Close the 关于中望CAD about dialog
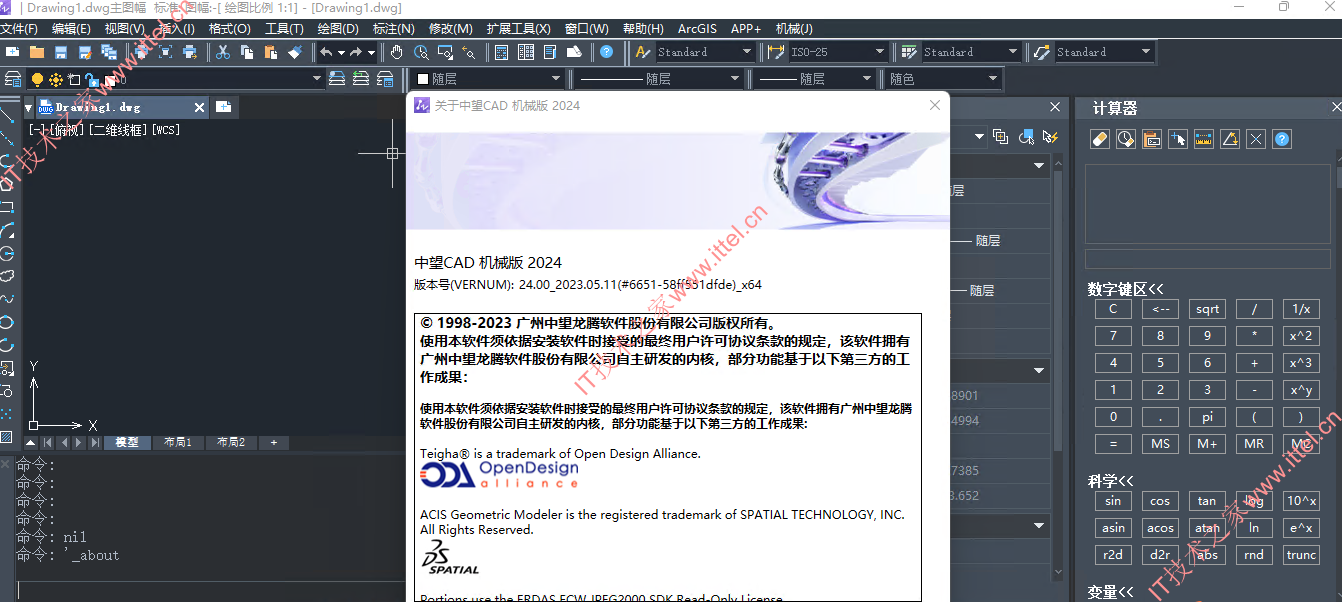 [x=935, y=105]
